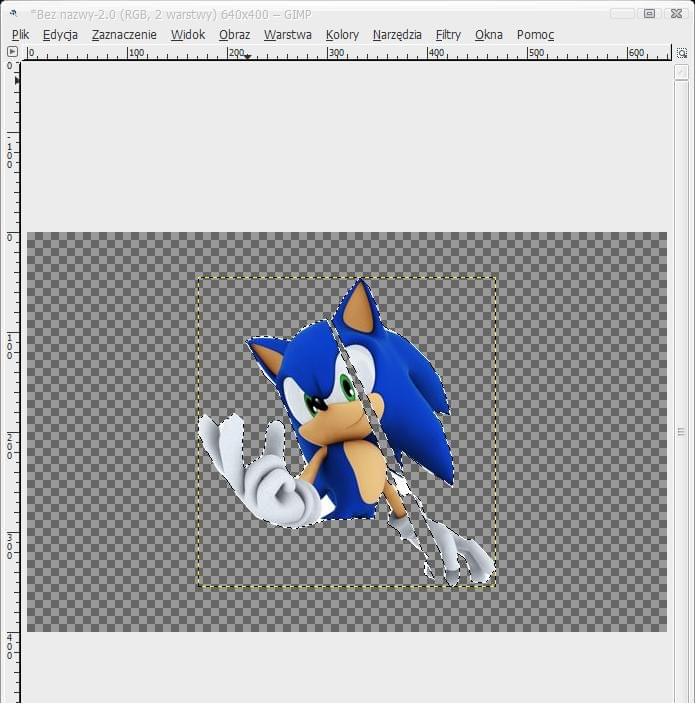This screenshot has height=705, width=698.
Task: Click the vertical scrollbar up arrow
Action: (682, 73)
